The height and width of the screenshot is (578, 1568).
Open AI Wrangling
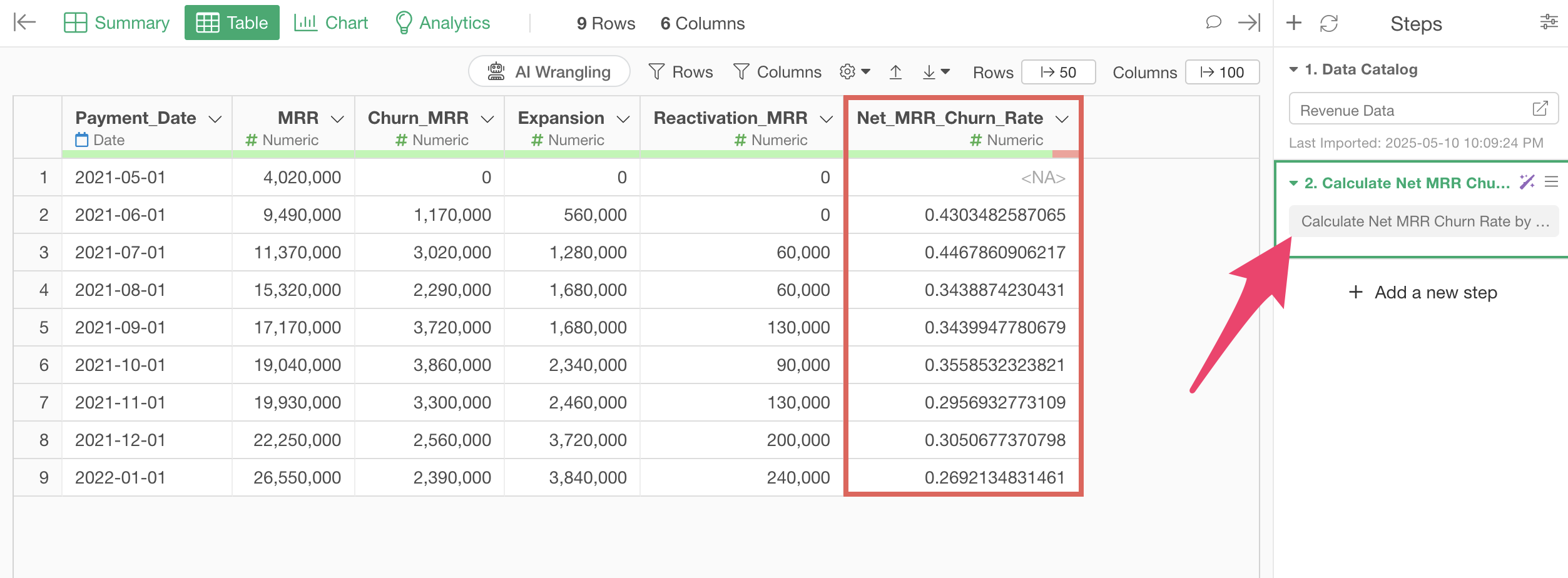(x=549, y=72)
